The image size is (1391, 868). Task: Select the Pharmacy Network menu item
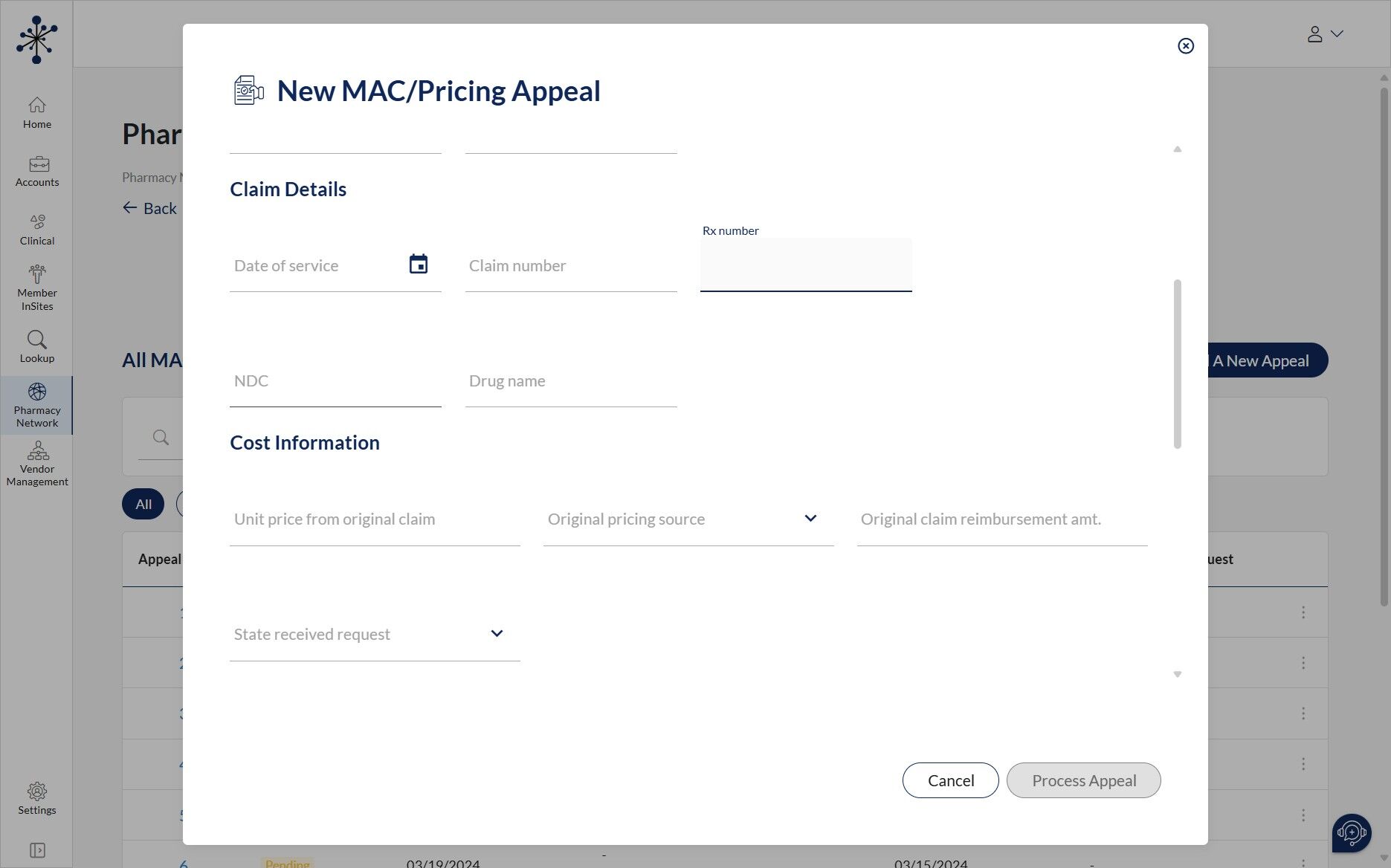(37, 405)
